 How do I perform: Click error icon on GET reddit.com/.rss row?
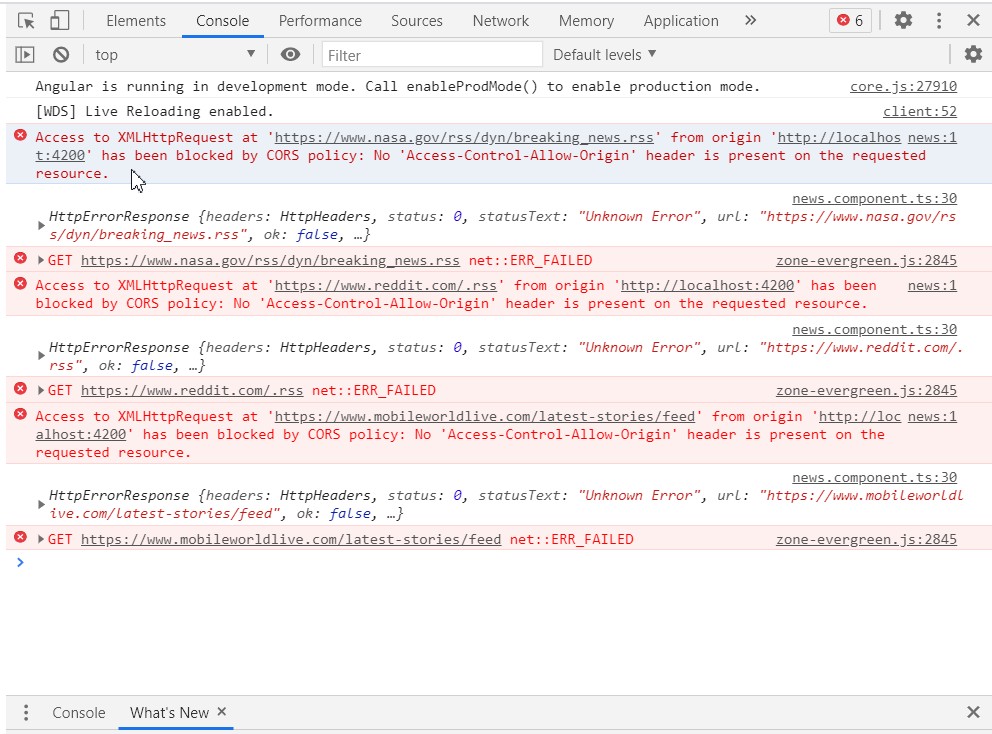click(x=21, y=389)
